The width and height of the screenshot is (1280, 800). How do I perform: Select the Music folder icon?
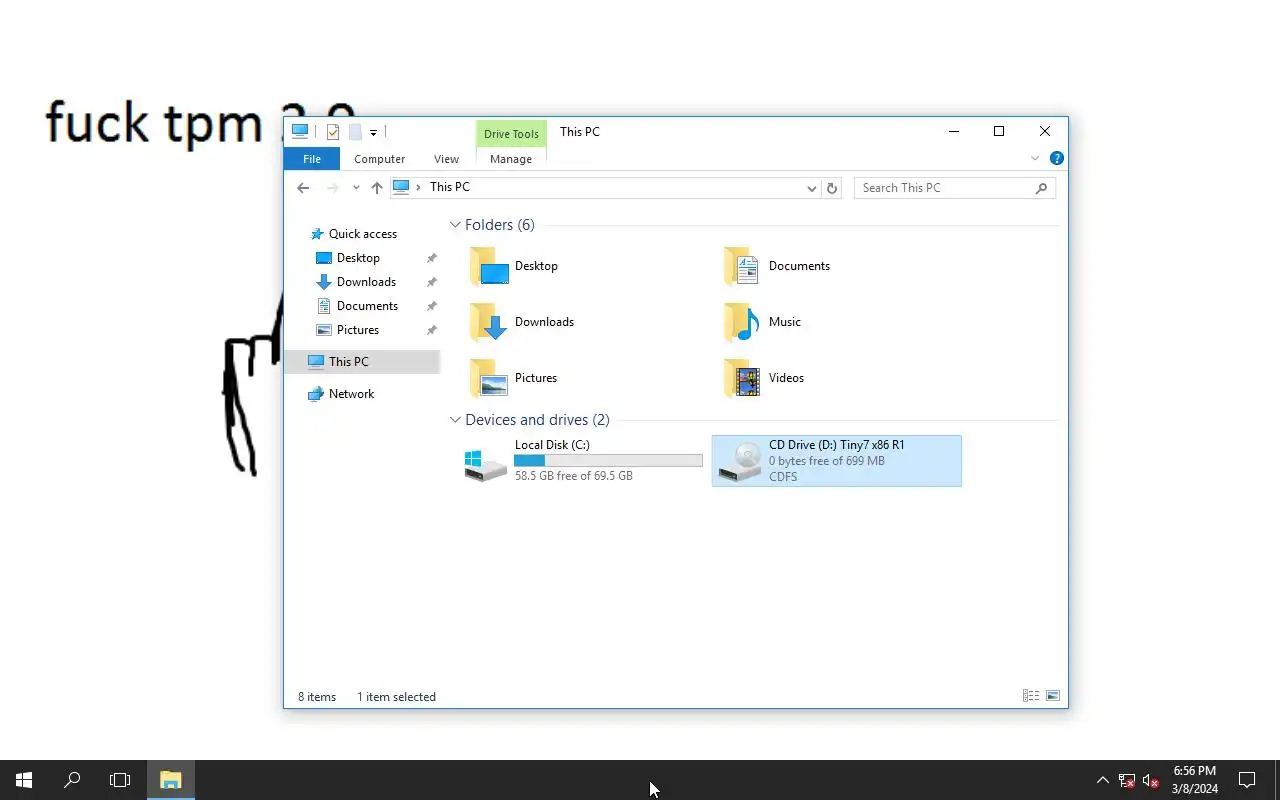[743, 322]
